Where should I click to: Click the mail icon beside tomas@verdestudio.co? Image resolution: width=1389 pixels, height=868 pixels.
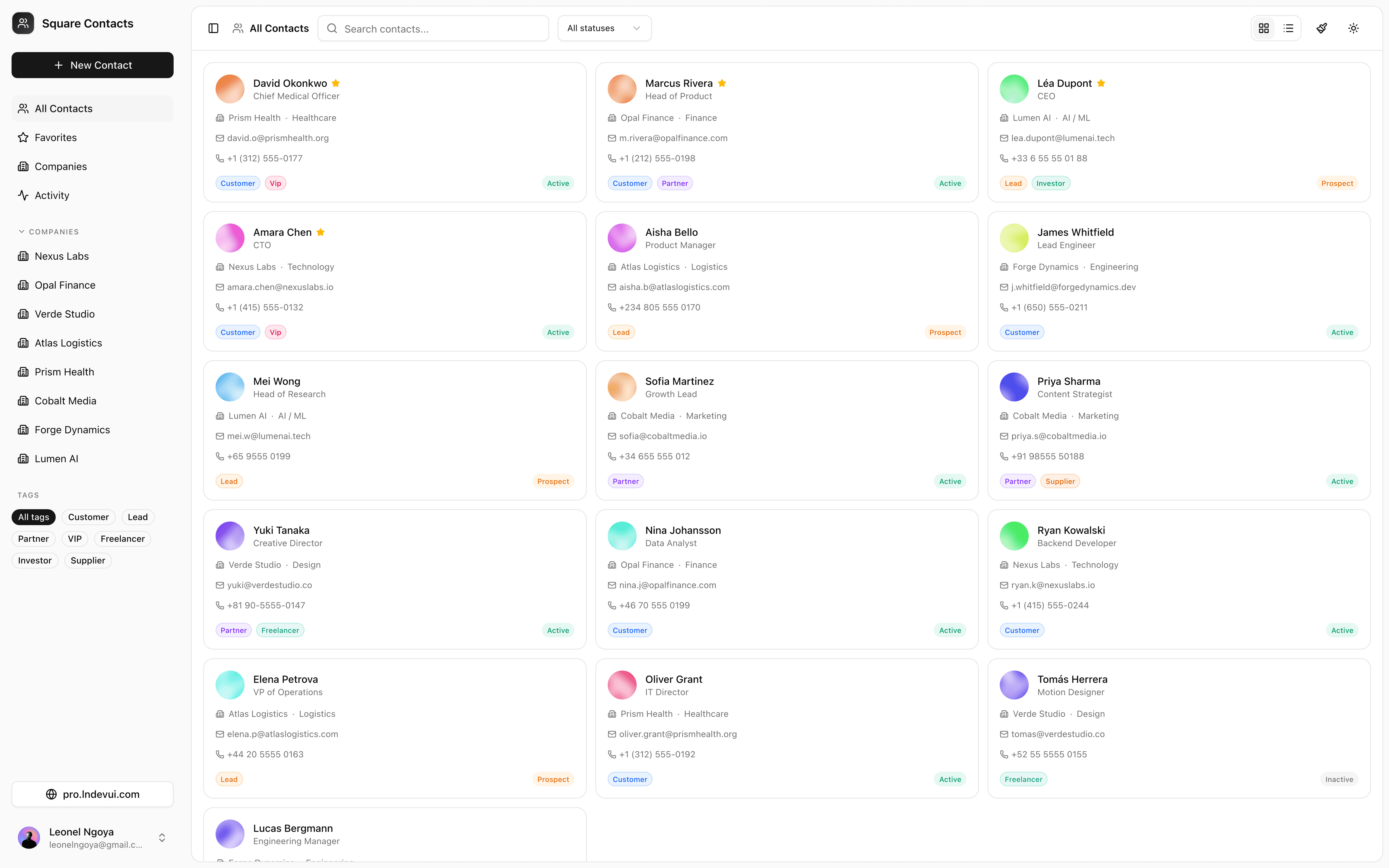(x=1004, y=734)
